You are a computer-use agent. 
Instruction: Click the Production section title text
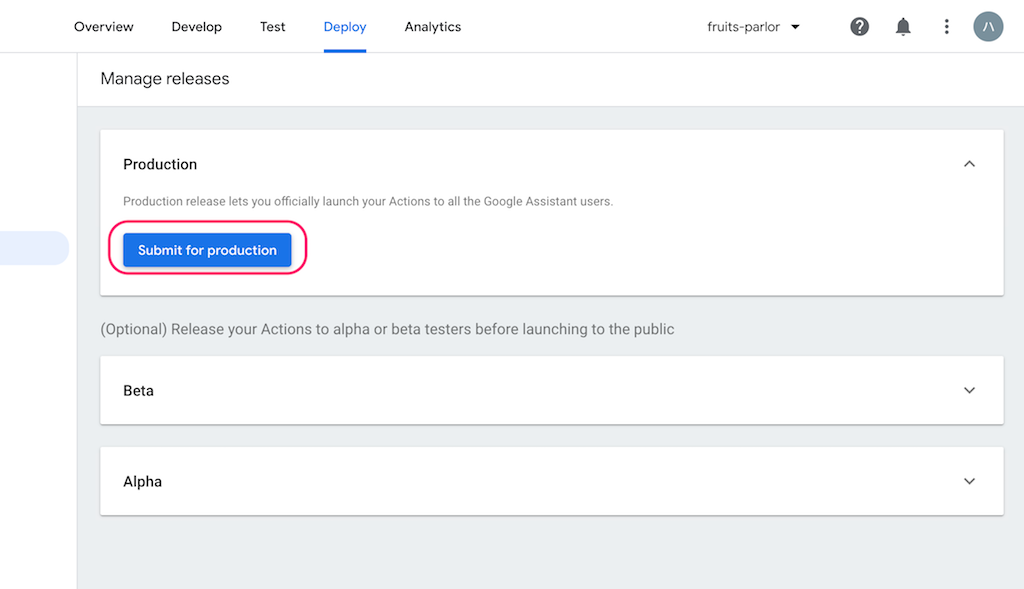pyautogui.click(x=160, y=164)
